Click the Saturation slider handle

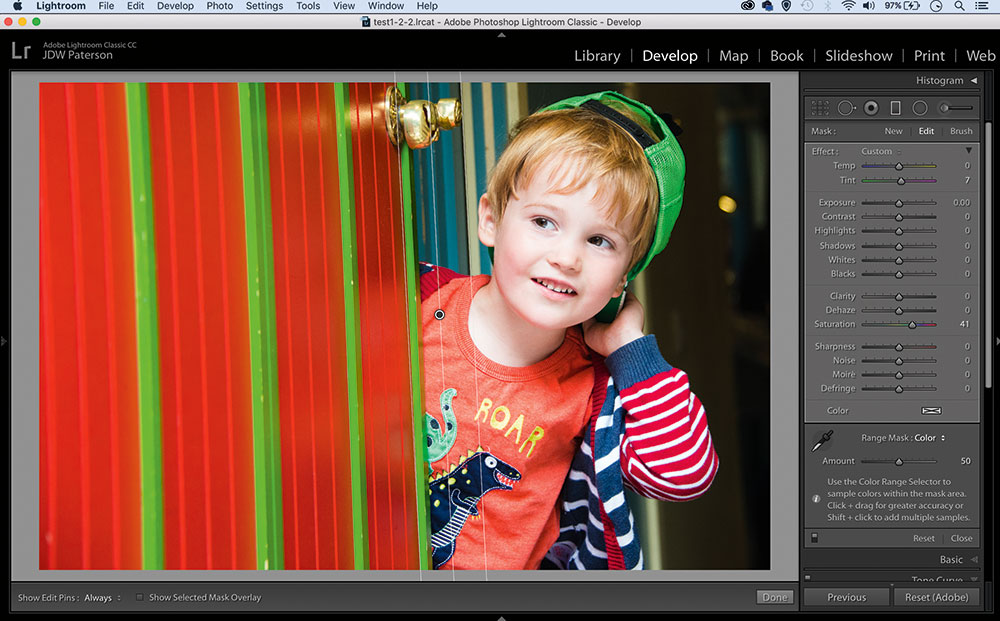click(x=912, y=325)
